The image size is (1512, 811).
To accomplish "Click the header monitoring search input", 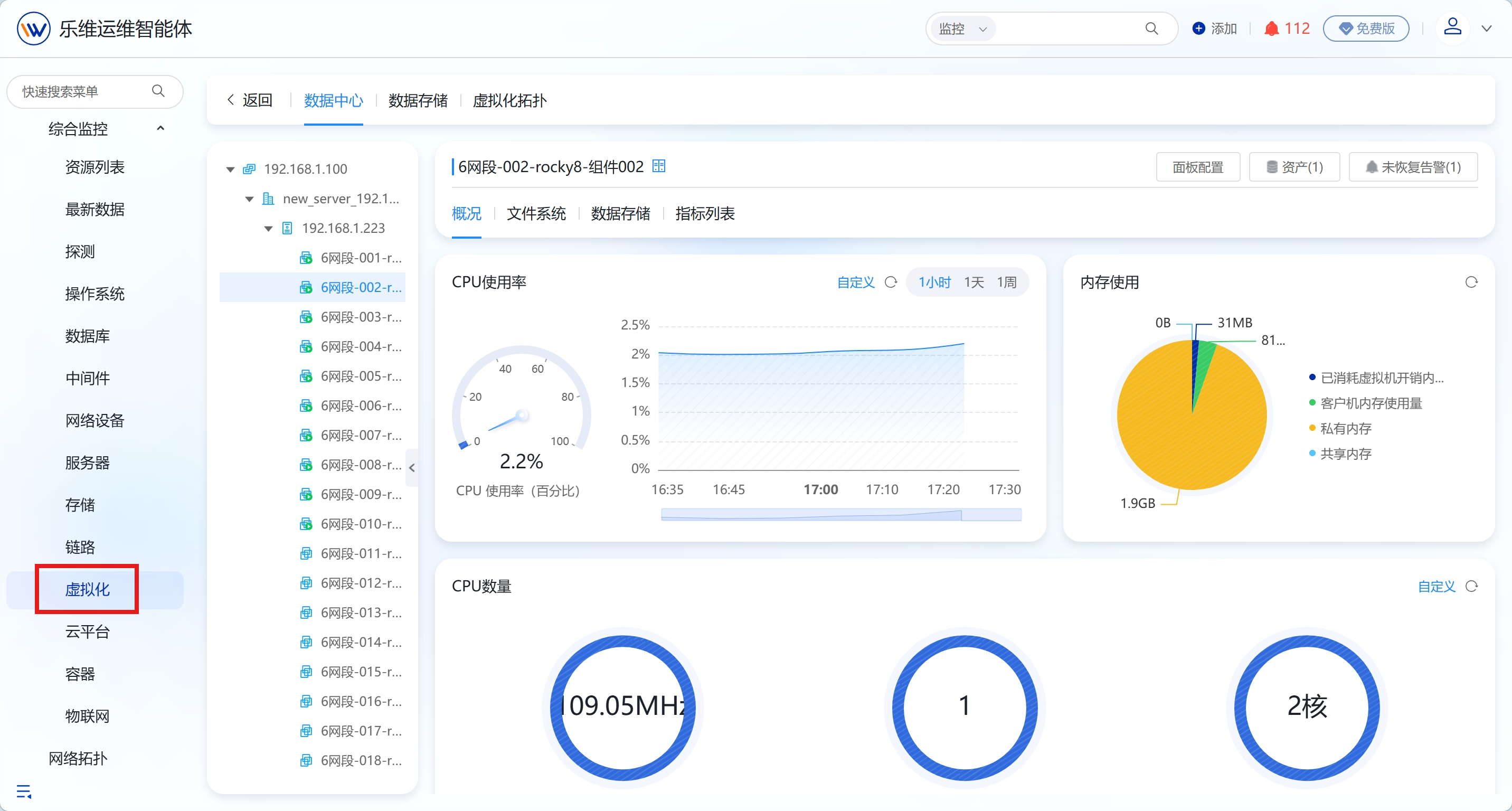I will 1067,28.
